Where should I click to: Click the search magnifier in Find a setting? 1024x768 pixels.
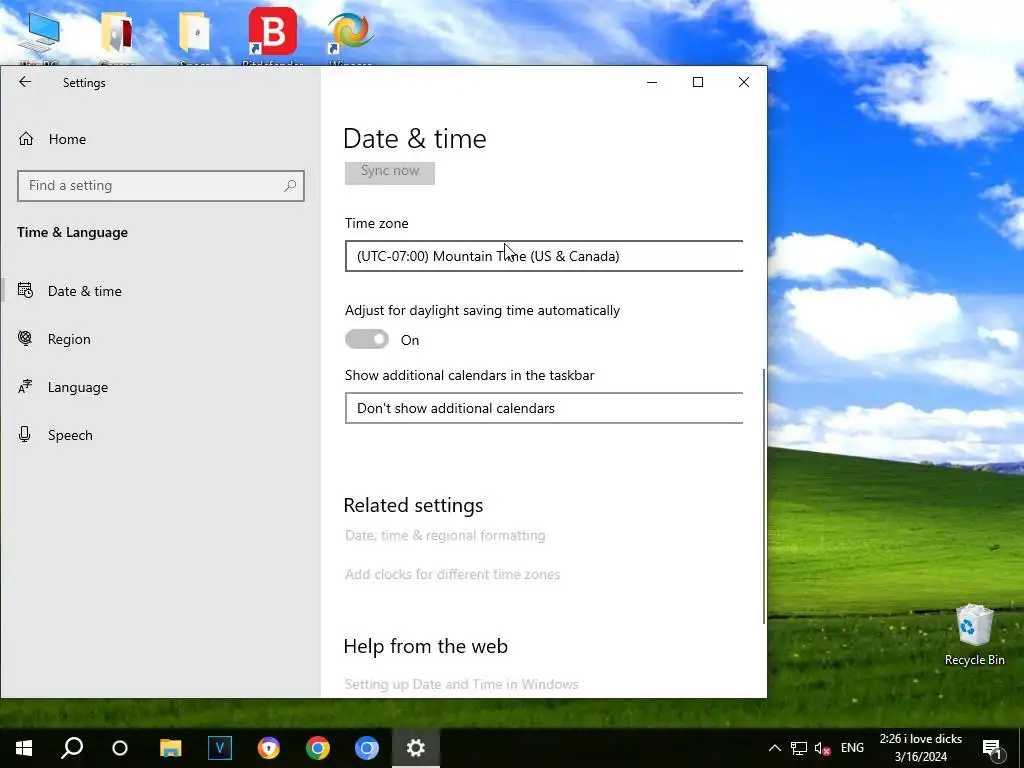(x=290, y=186)
